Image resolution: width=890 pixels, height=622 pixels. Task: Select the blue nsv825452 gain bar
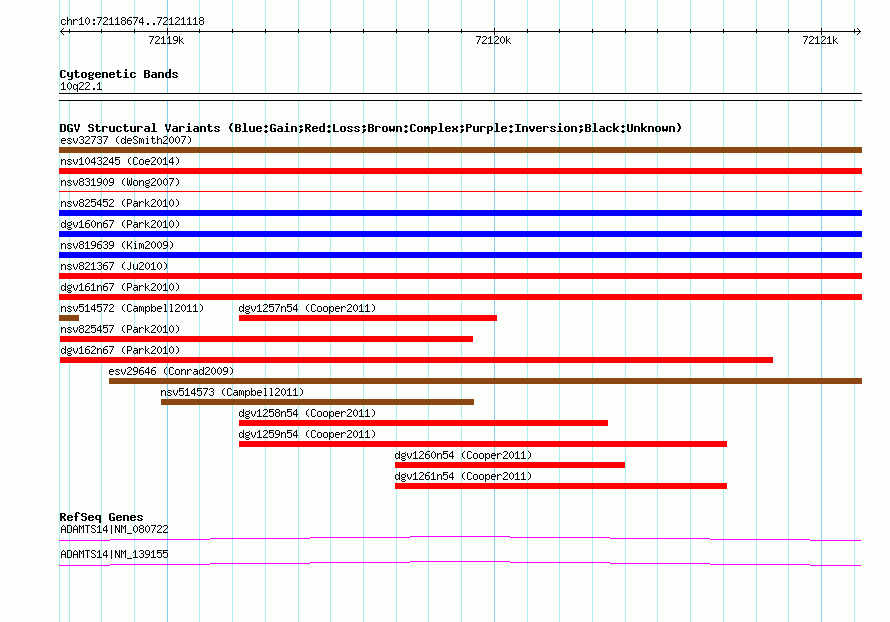pos(460,213)
